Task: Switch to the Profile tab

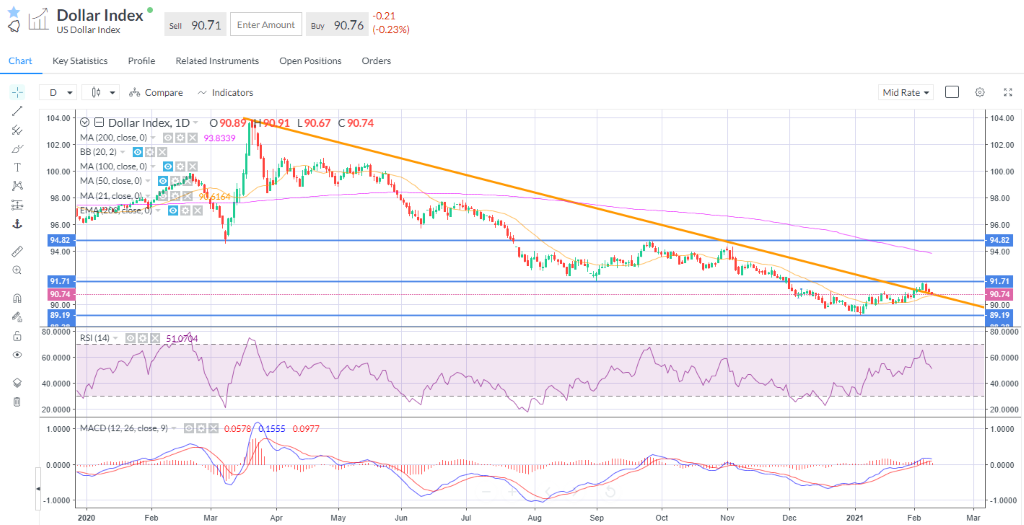Action: [x=141, y=61]
